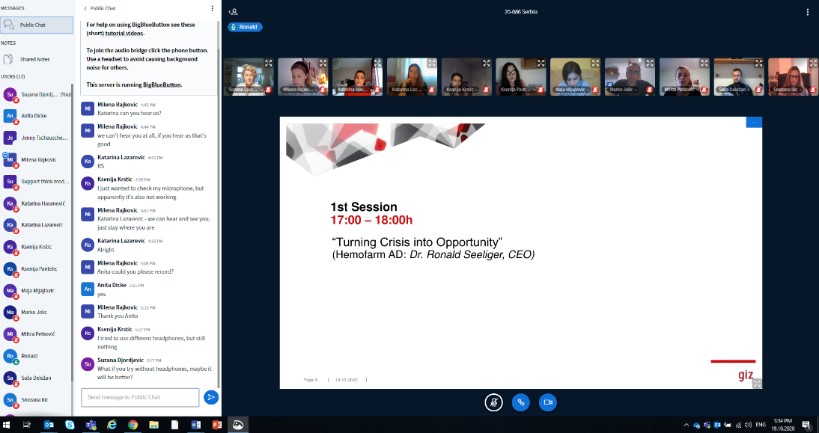Expand Ksenija Pantelic webcam to fullscreen
The image size is (819, 433).
click(x=541, y=63)
